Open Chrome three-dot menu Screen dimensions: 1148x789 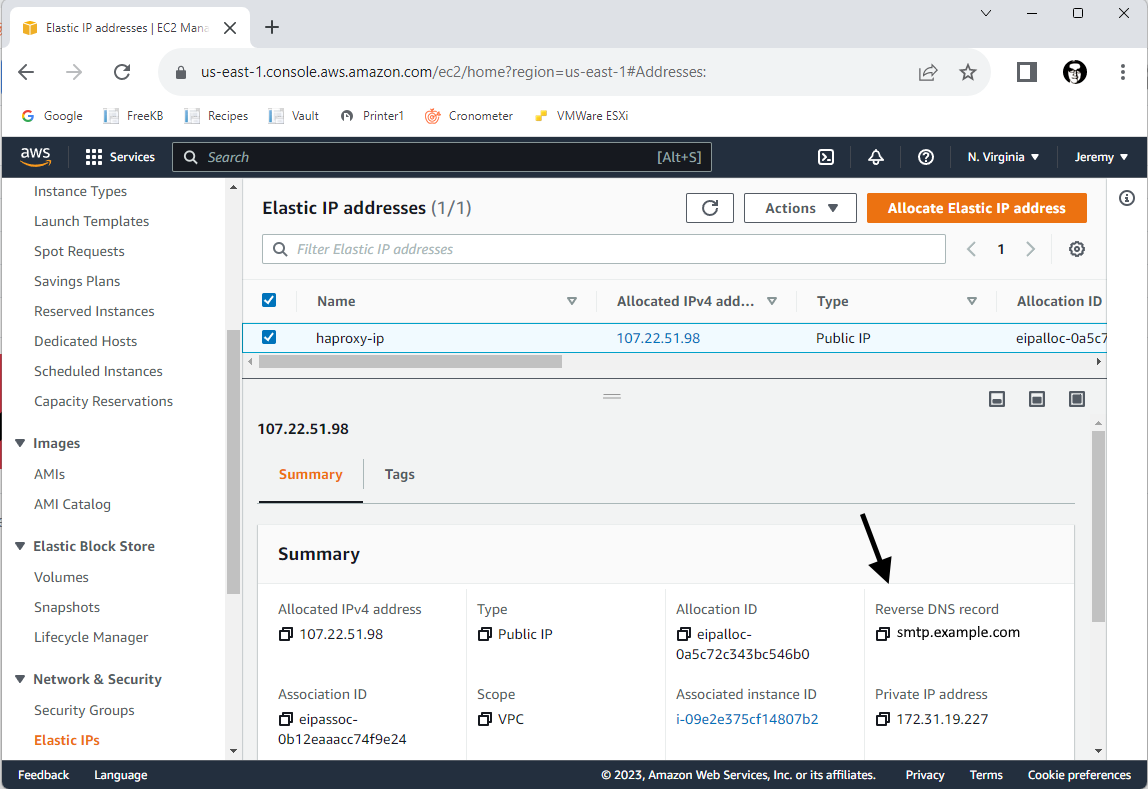pos(1122,72)
